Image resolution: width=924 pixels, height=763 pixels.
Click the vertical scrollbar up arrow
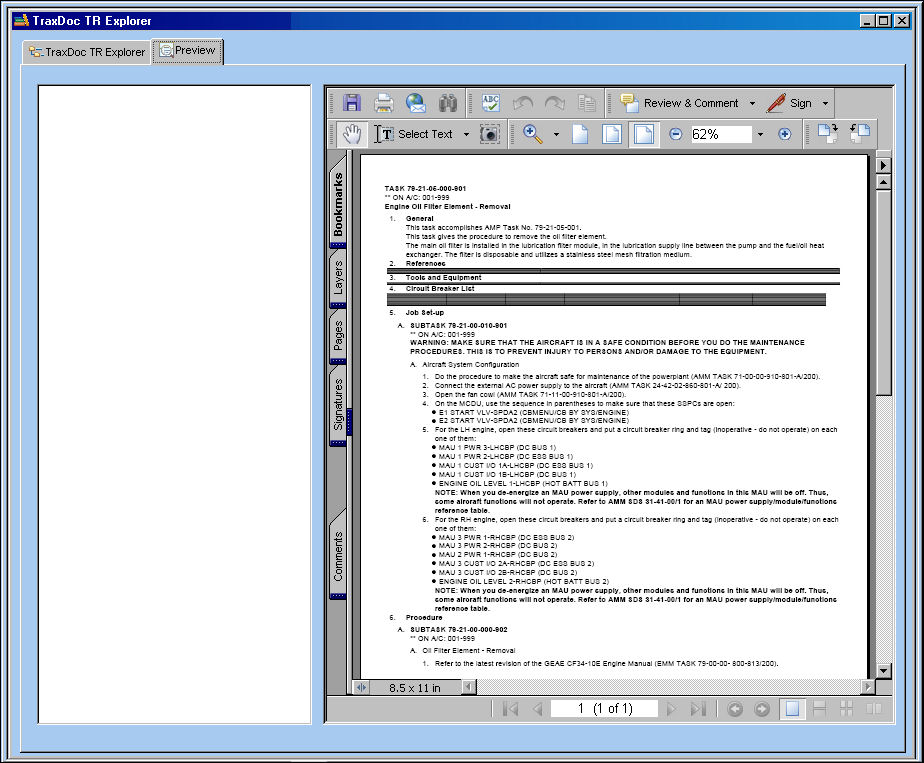883,183
